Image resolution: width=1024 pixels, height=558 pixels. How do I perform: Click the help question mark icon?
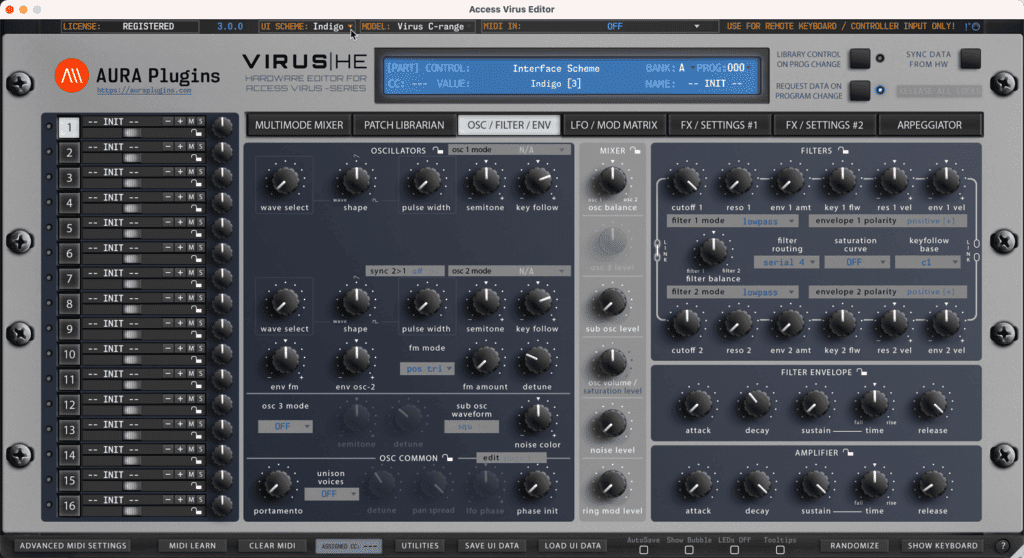(x=1003, y=546)
